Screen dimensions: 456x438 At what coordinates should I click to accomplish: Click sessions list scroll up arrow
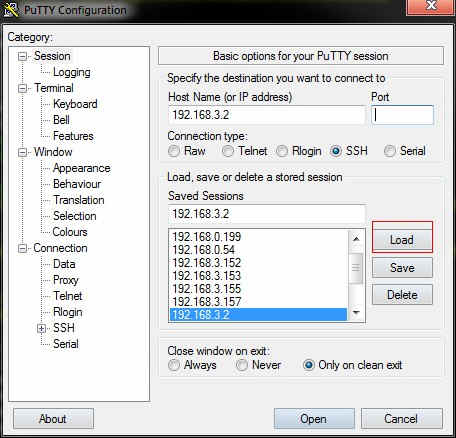[356, 239]
